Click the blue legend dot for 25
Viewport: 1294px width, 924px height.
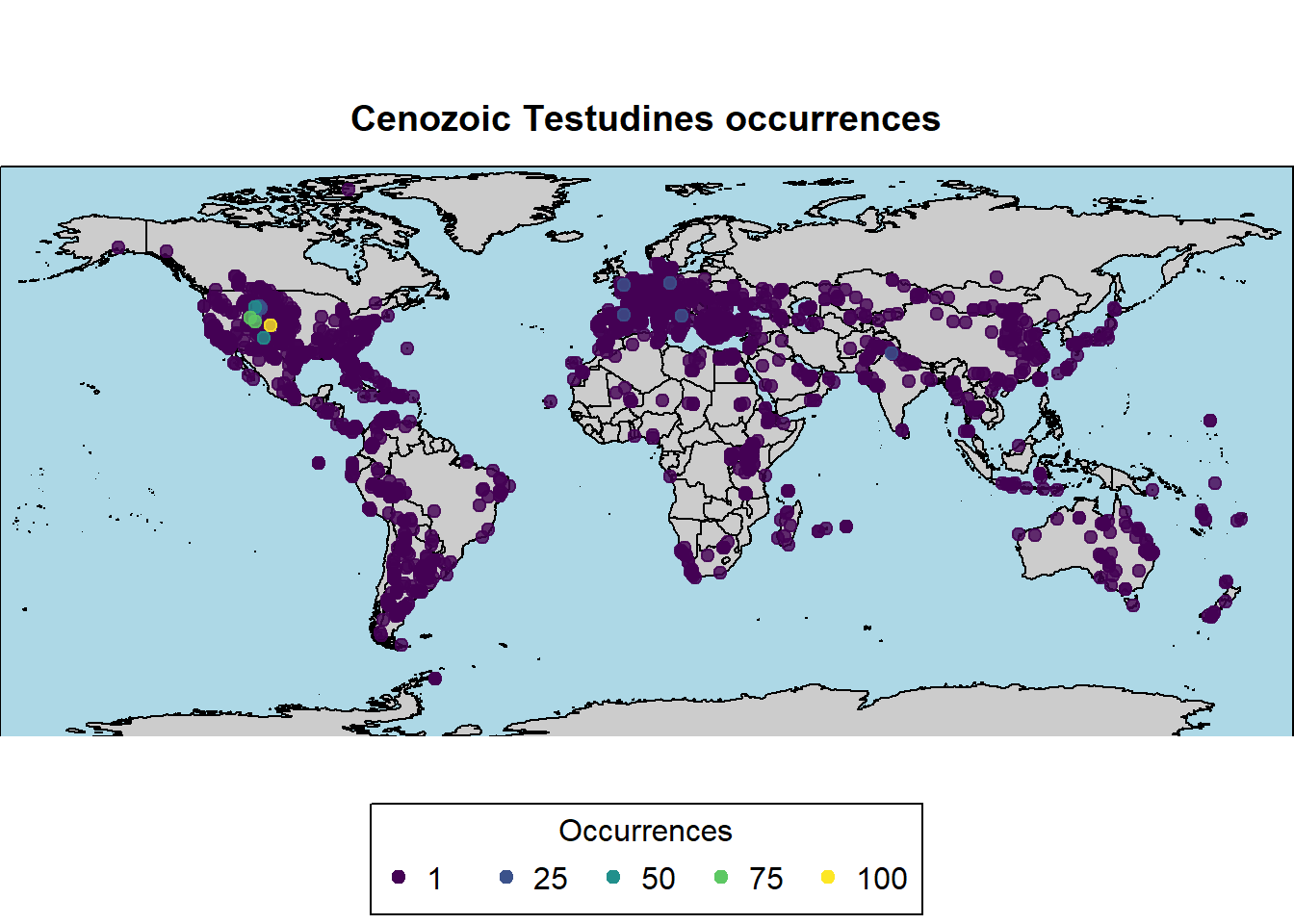[x=506, y=877]
